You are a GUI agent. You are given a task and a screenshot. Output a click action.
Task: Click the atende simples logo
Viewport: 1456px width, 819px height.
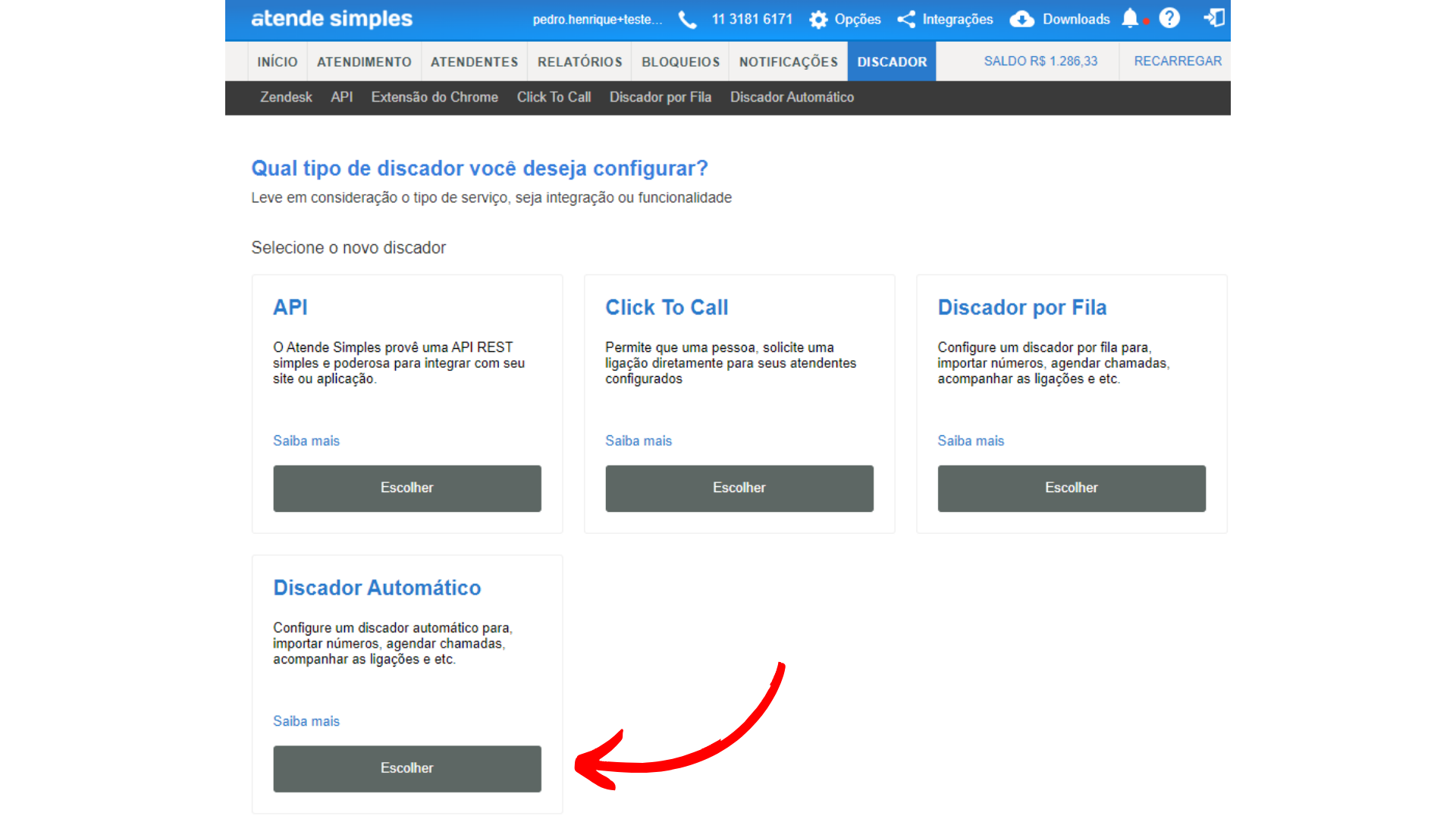tap(331, 19)
